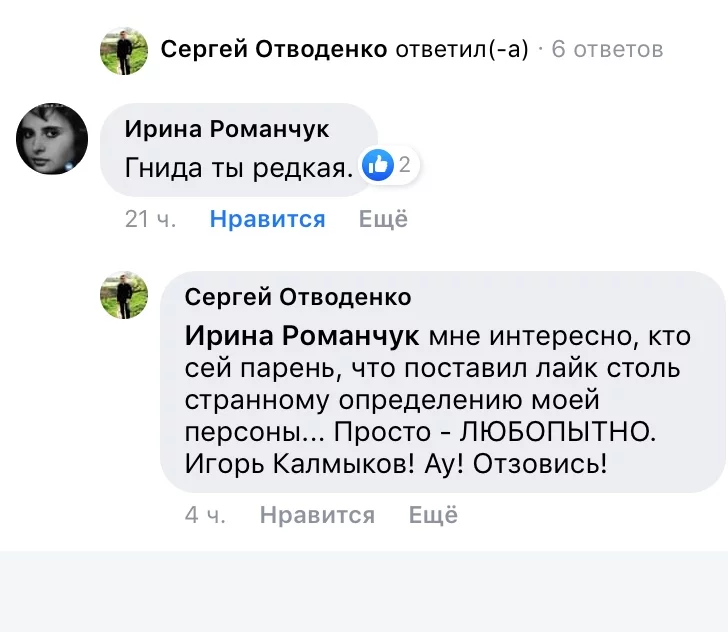Screen dimensions: 728x632
Task: Click the "Игорь Калмыков! Ау! Отзовись!" reply line
Action: (396, 465)
